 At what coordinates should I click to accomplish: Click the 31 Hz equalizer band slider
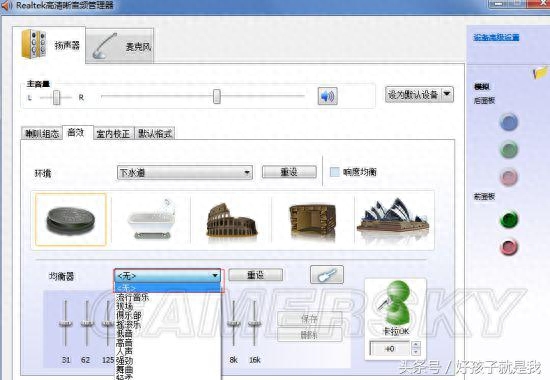(65, 324)
